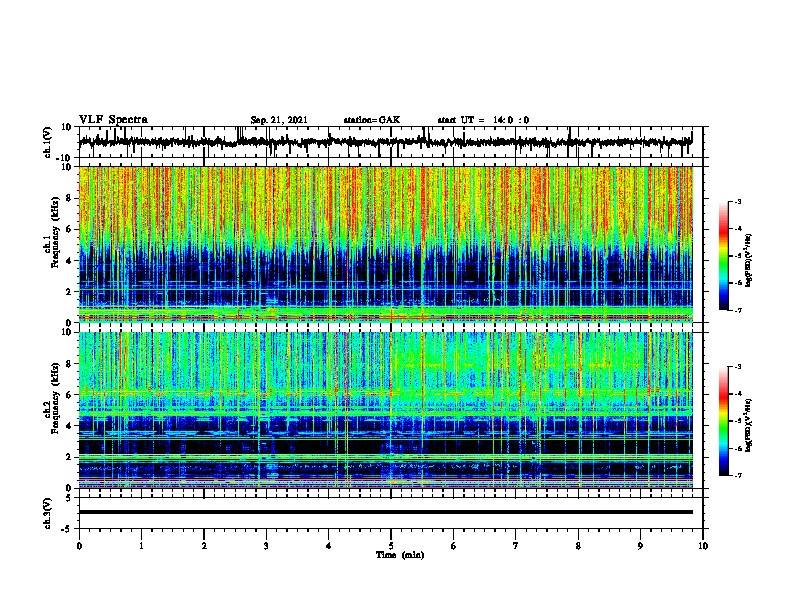Click the time axis tick label "7"
Image resolution: width=792 pixels, height=612 pixels.
coord(516,546)
